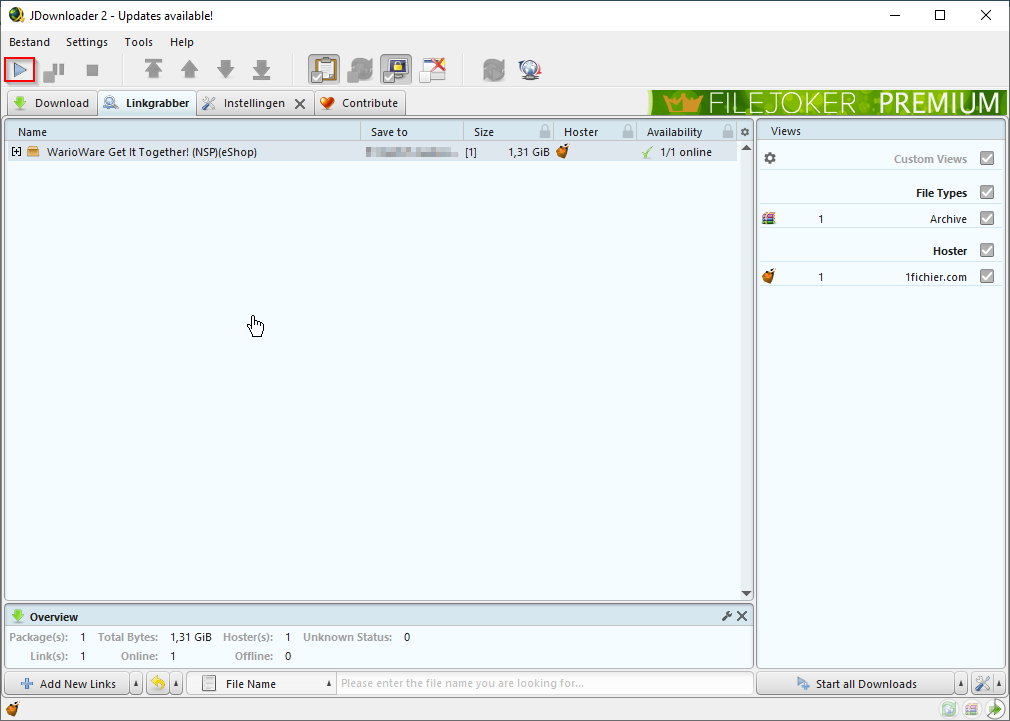Expand the WarioWare Get It Together package
This screenshot has height=721, width=1010.
pyautogui.click(x=17, y=152)
